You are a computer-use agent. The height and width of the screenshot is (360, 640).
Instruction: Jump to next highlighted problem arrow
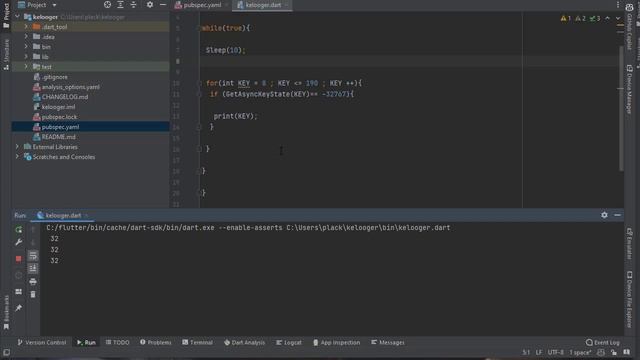(x=618, y=18)
